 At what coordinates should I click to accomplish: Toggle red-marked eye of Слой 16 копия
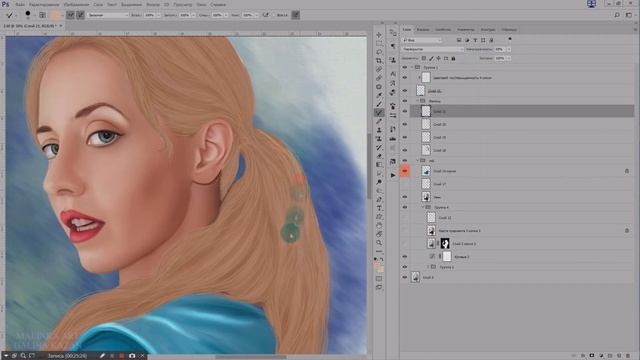(405, 171)
